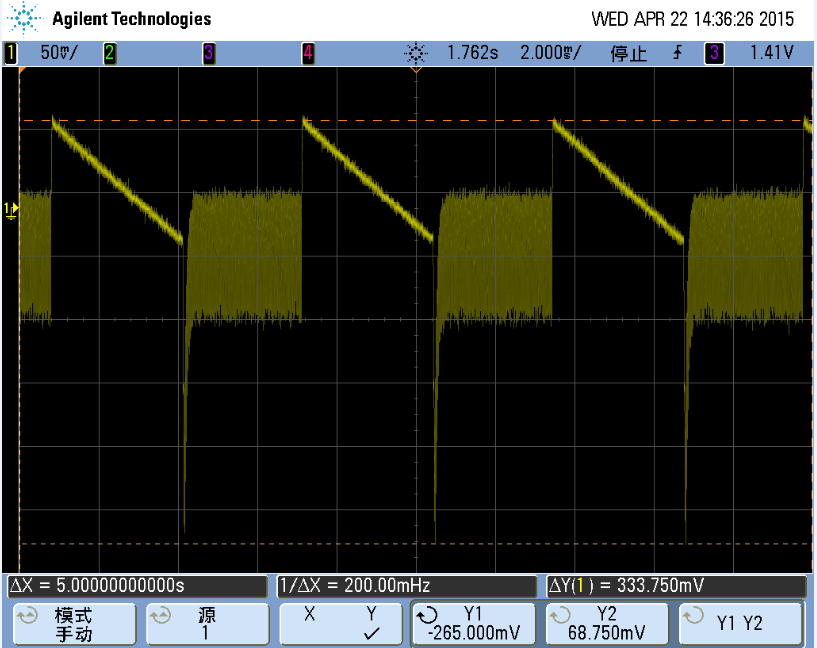This screenshot has width=817, height=648.
Task: Select the Y2 cursor softkey 68.750mV
Action: 608,624
